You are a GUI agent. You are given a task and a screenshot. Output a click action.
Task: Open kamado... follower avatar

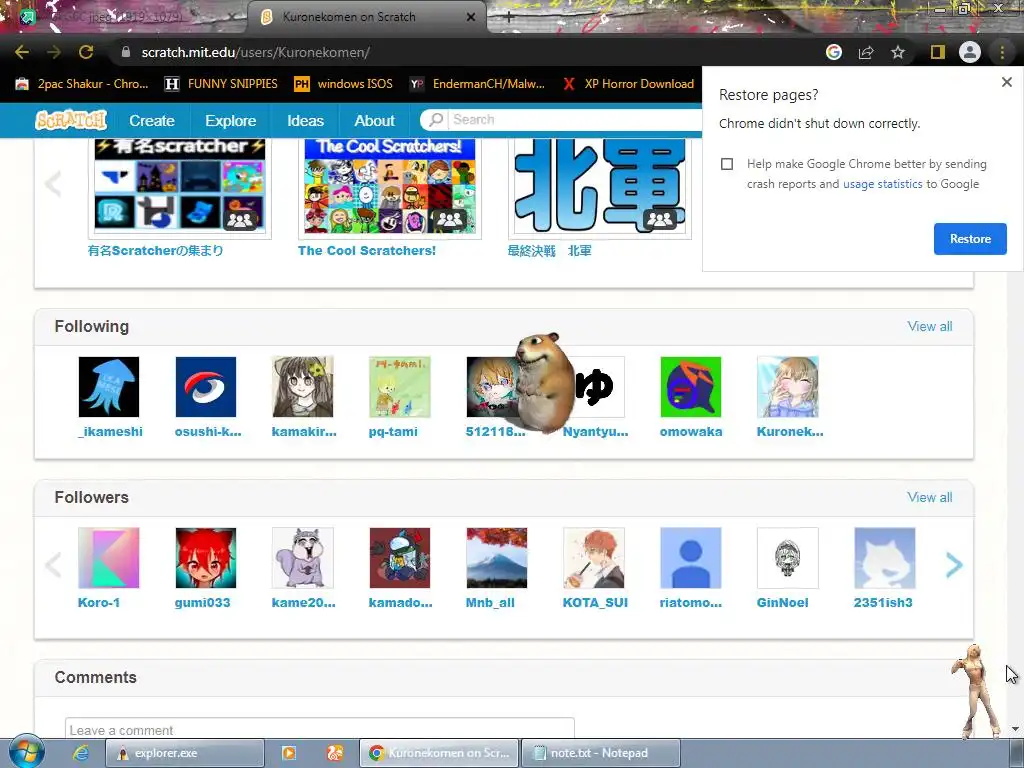pyautogui.click(x=400, y=558)
